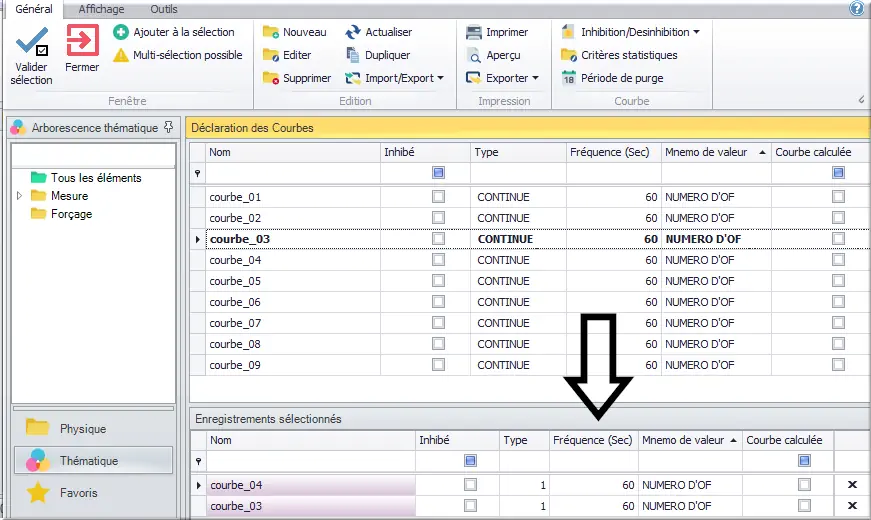The image size is (871, 520).
Task: Switch to the Général ribbon tab
Action: [34, 9]
